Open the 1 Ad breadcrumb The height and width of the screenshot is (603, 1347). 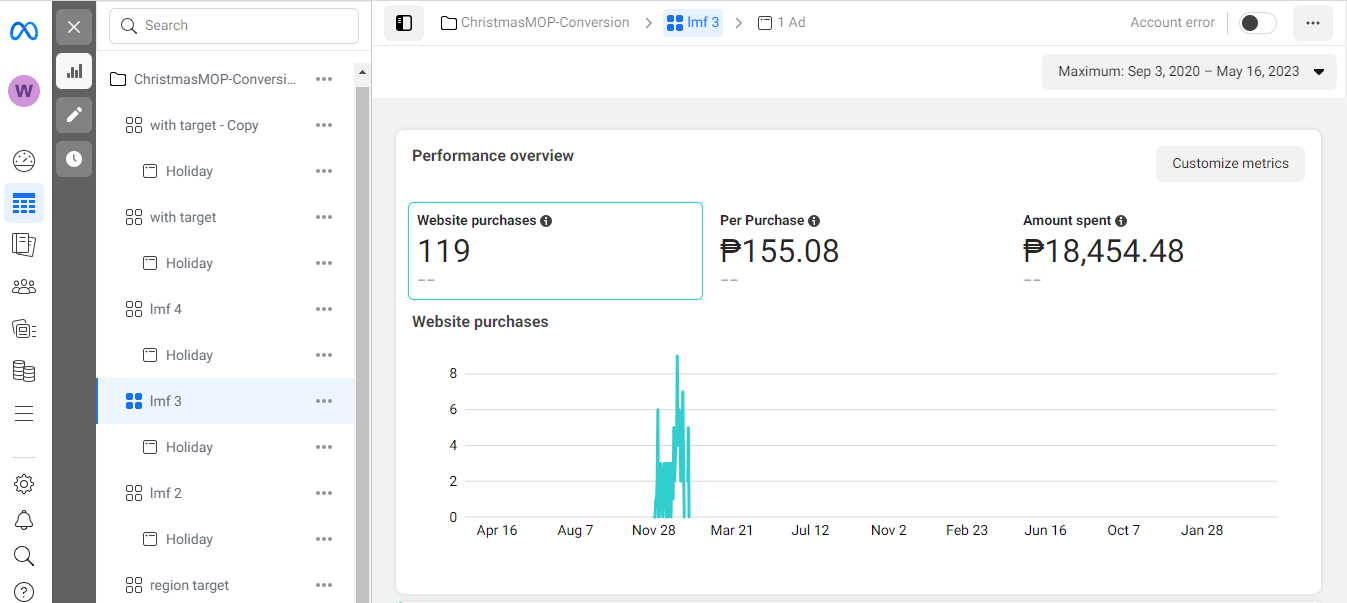coord(782,22)
